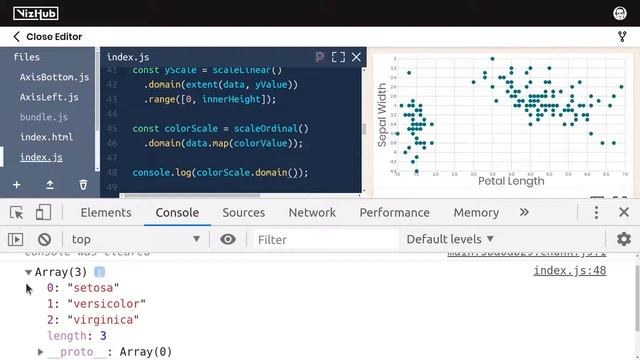
Task: Click the length: 3 property
Action: coord(77,336)
